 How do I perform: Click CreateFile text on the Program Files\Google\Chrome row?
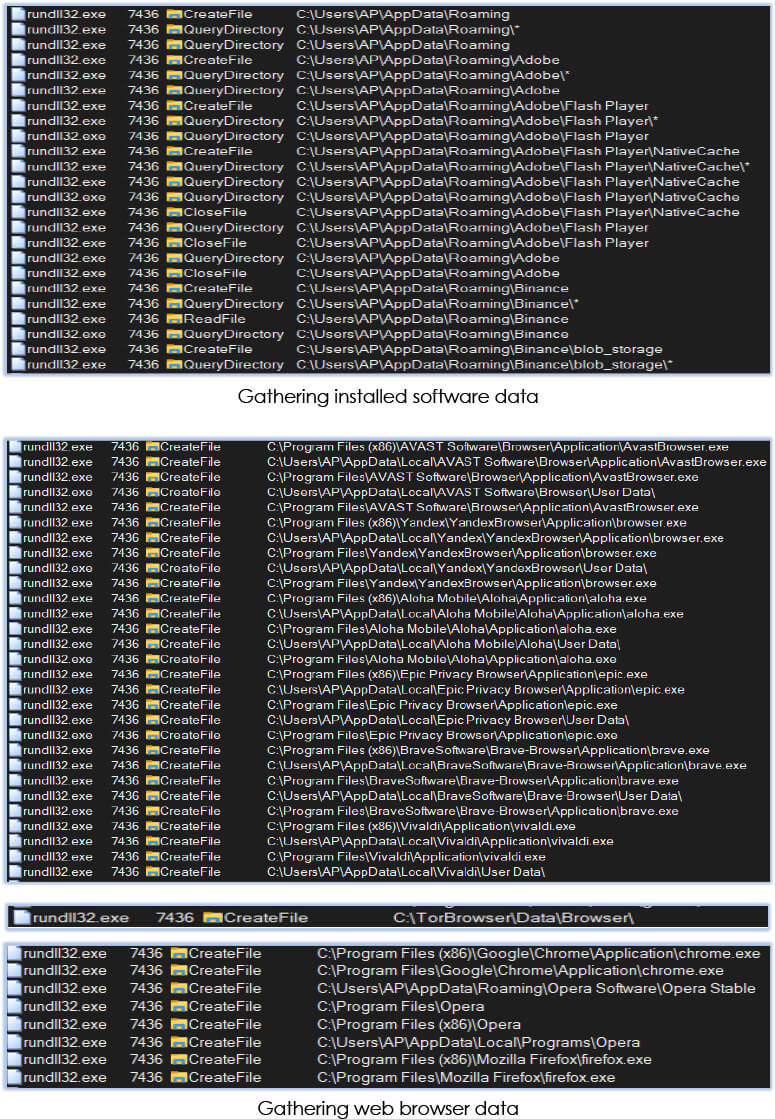point(225,971)
